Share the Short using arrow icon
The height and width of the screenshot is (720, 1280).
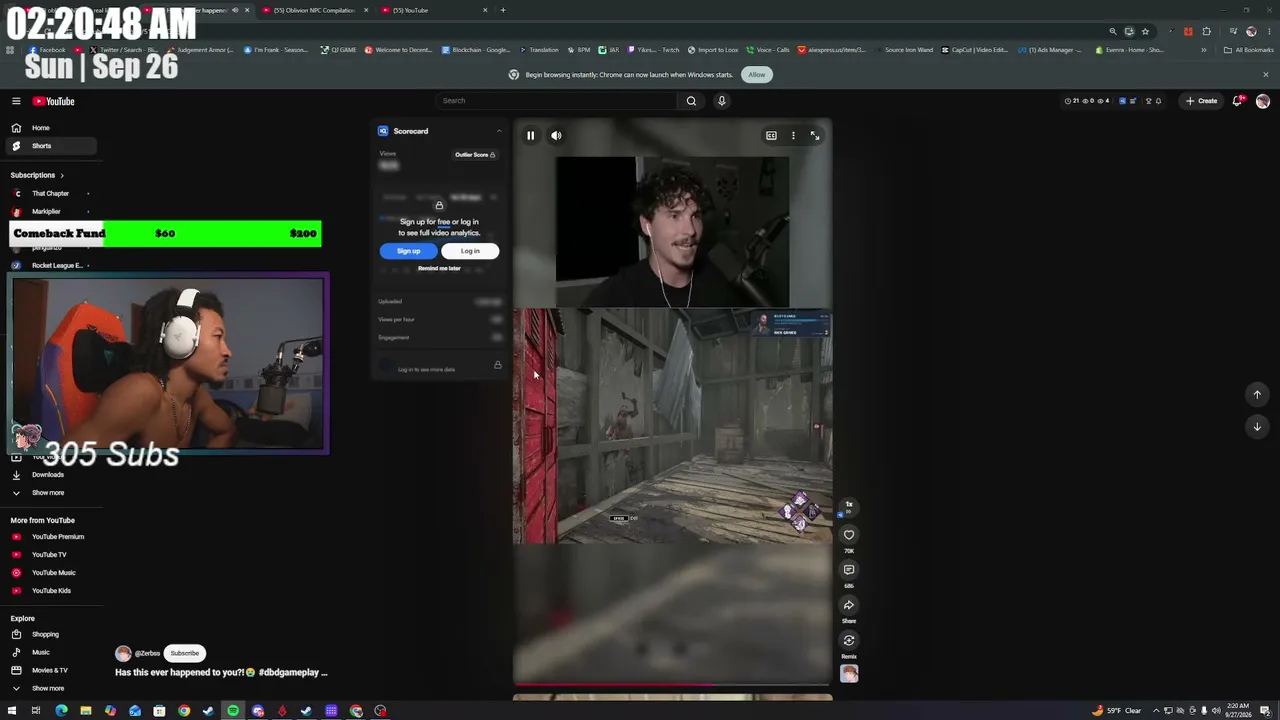tap(849, 605)
